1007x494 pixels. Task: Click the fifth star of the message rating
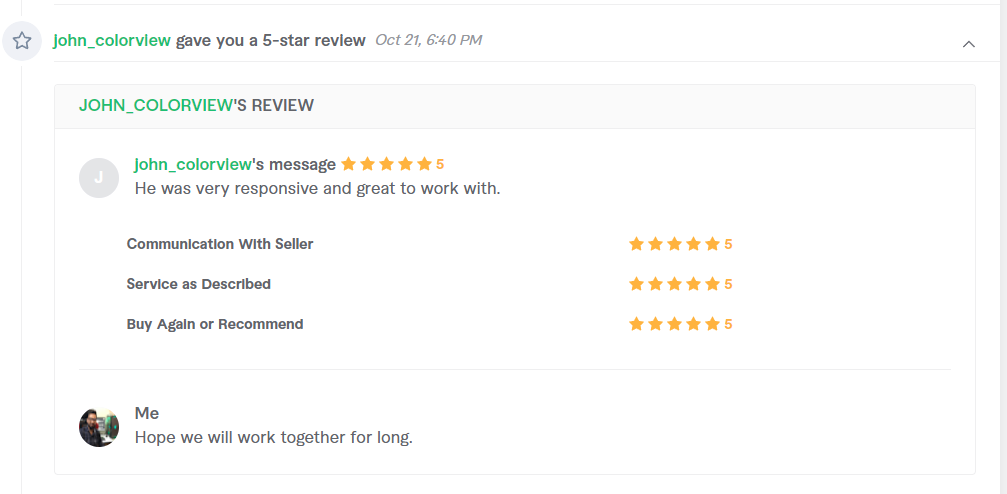[424, 164]
